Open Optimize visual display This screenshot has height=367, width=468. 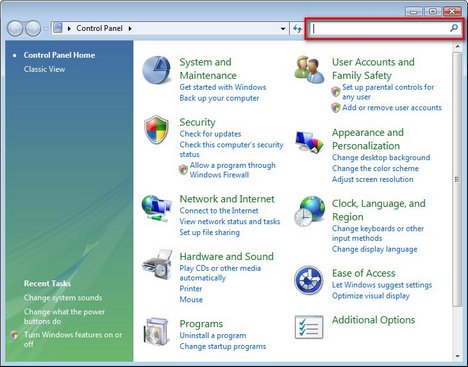tap(370, 296)
